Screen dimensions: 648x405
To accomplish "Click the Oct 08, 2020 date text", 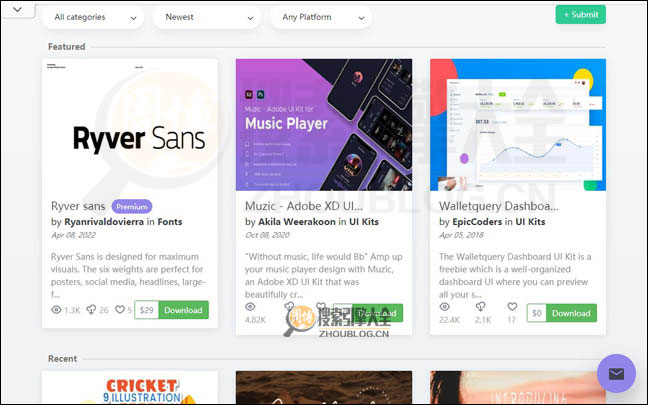I will click(267, 235).
